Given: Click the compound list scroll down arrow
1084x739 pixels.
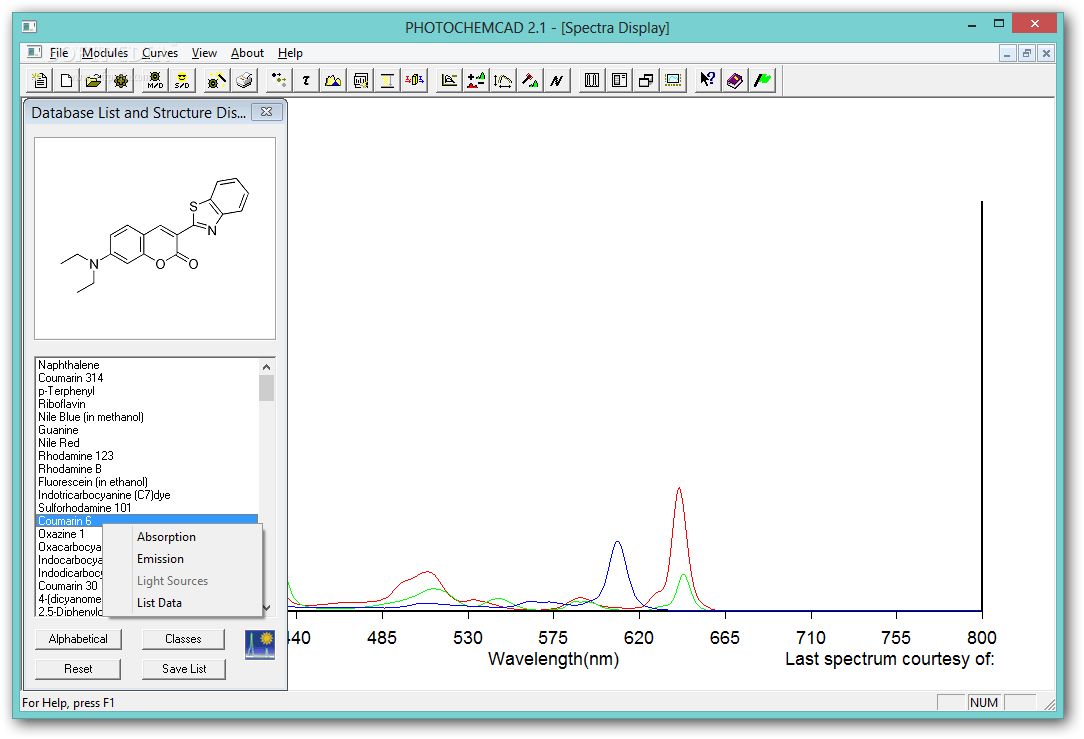Looking at the screenshot, I should tap(267, 608).
